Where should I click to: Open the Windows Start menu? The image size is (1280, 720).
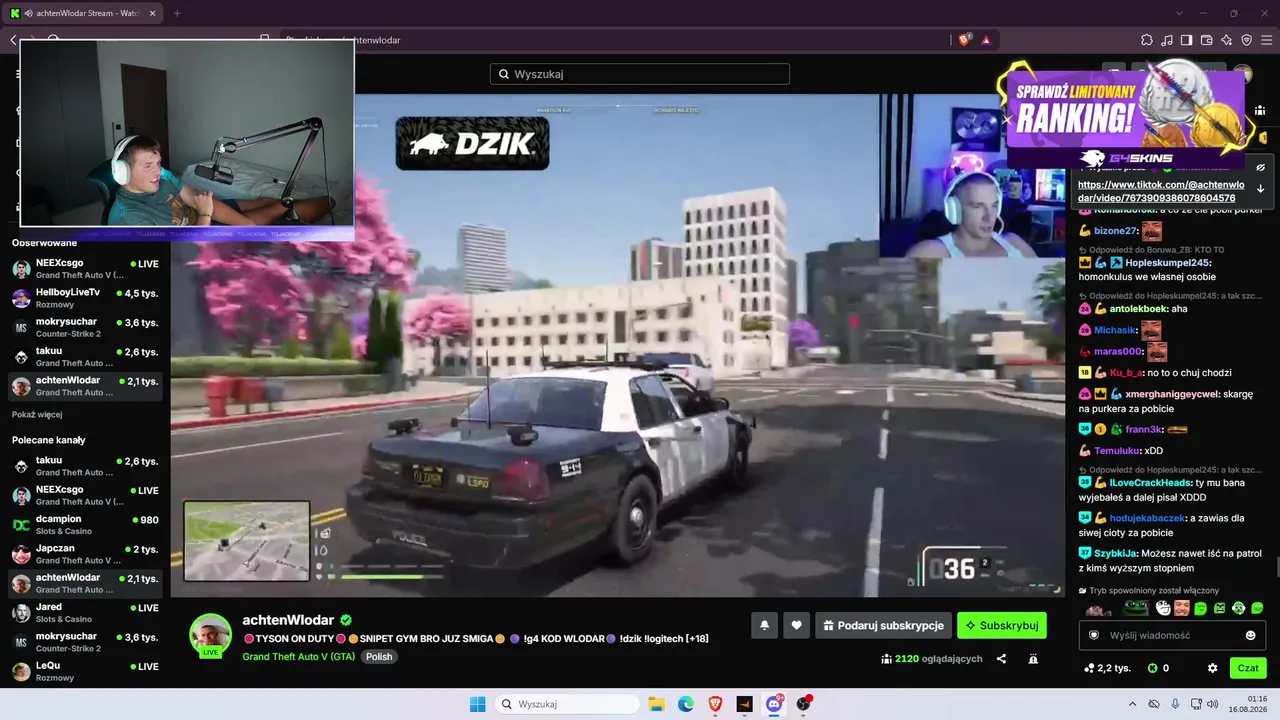click(x=477, y=704)
